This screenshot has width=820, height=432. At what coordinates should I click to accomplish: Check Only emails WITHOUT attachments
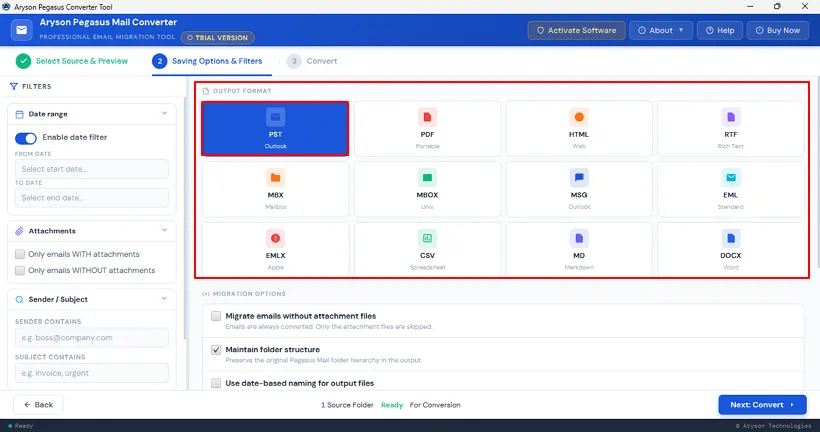tap(20, 270)
